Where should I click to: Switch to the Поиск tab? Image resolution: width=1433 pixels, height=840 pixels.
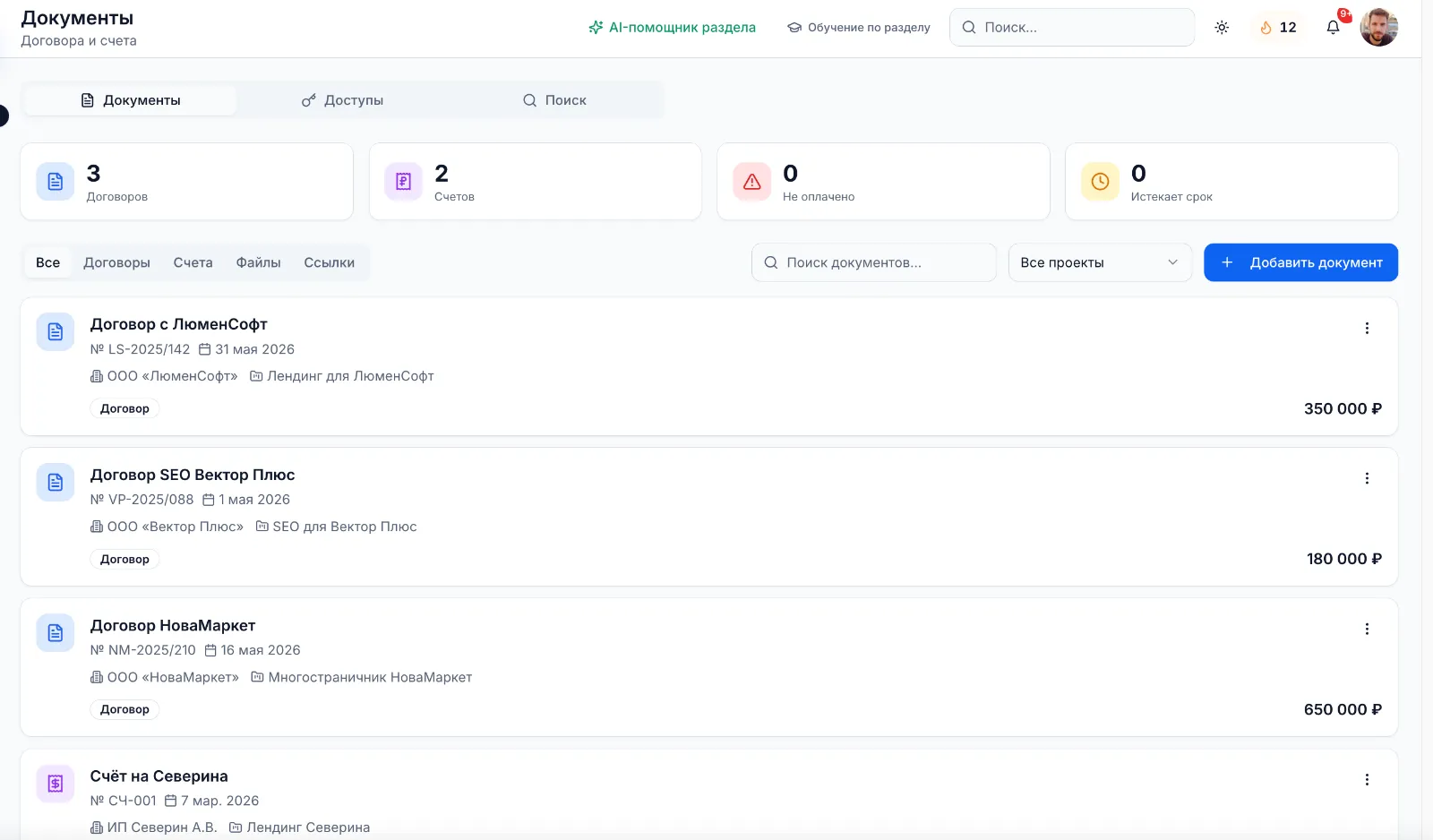(555, 100)
